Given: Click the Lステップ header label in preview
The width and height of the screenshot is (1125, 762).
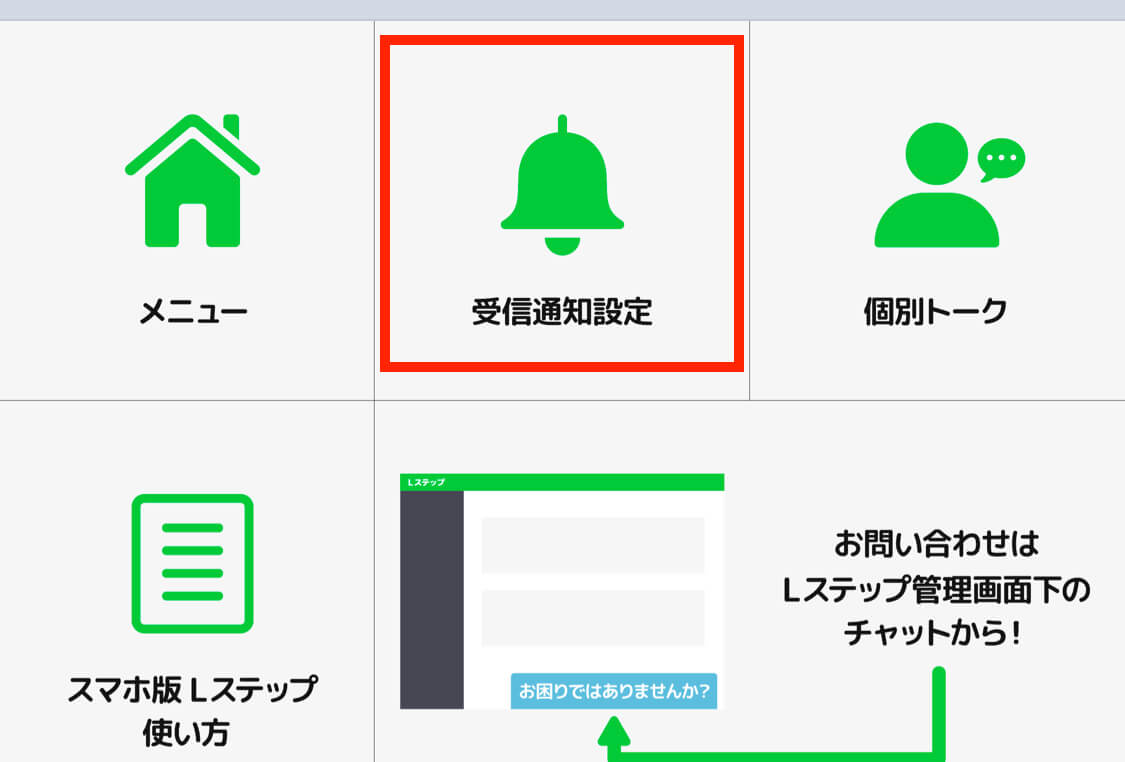Looking at the screenshot, I should click(426, 482).
